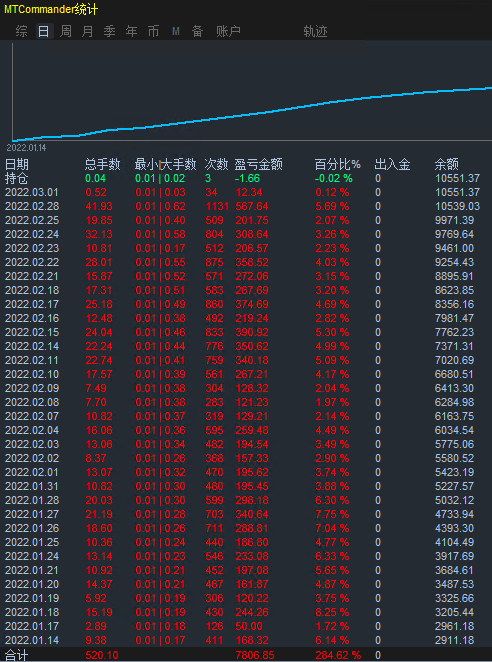Select the 2022.02.28 date row
The height and width of the screenshot is (662, 492).
(32, 206)
